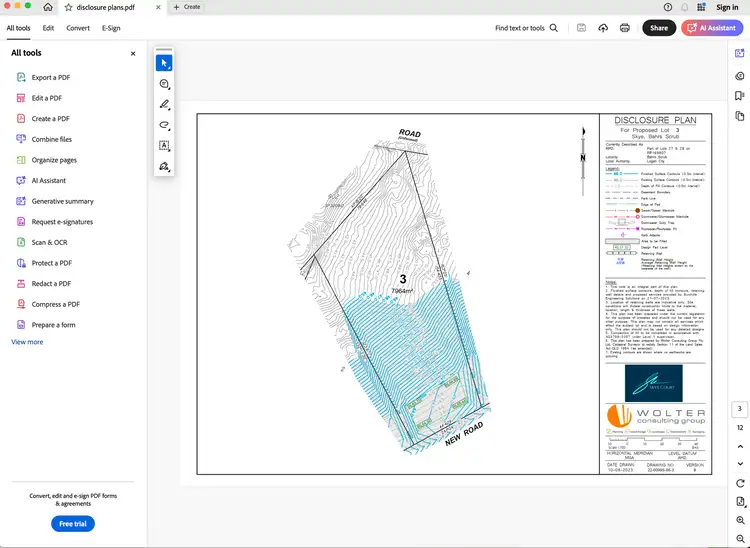Choose the add comment tool
This screenshot has width=750, height=548.
click(x=164, y=84)
